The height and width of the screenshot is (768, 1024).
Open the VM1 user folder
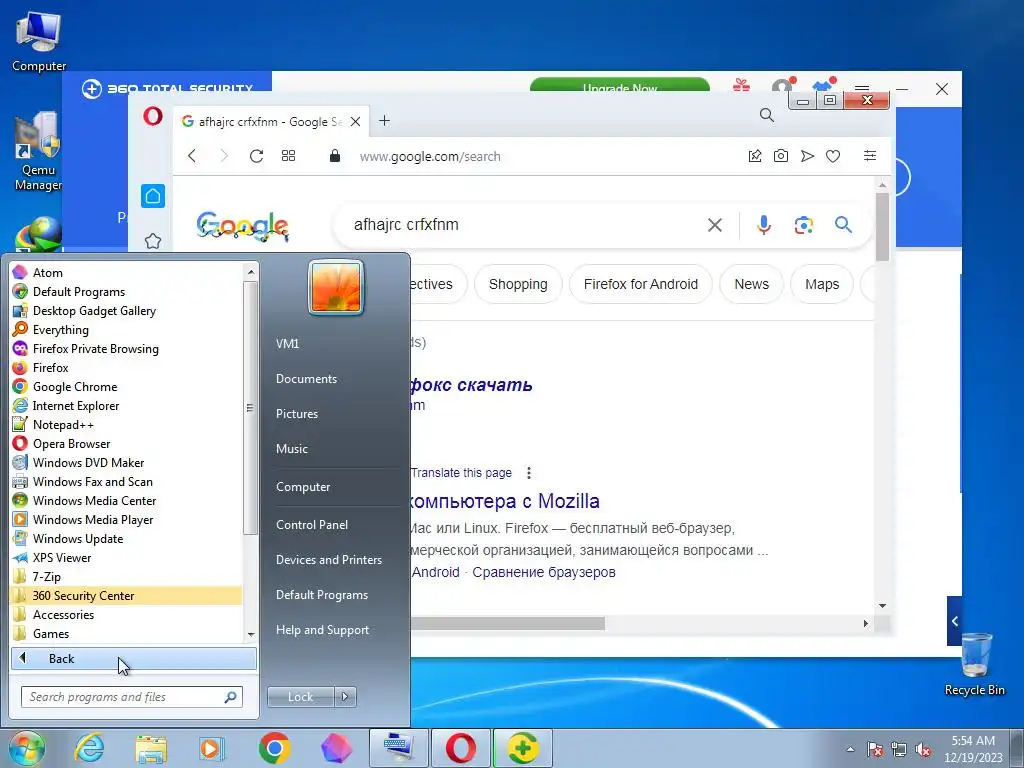pos(287,344)
